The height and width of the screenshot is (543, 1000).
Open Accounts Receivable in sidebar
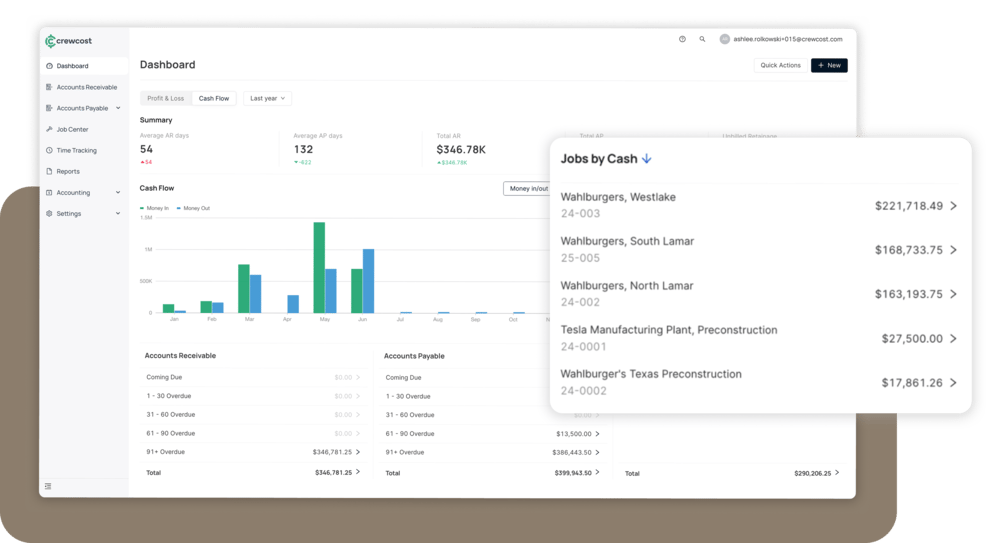(x=84, y=87)
